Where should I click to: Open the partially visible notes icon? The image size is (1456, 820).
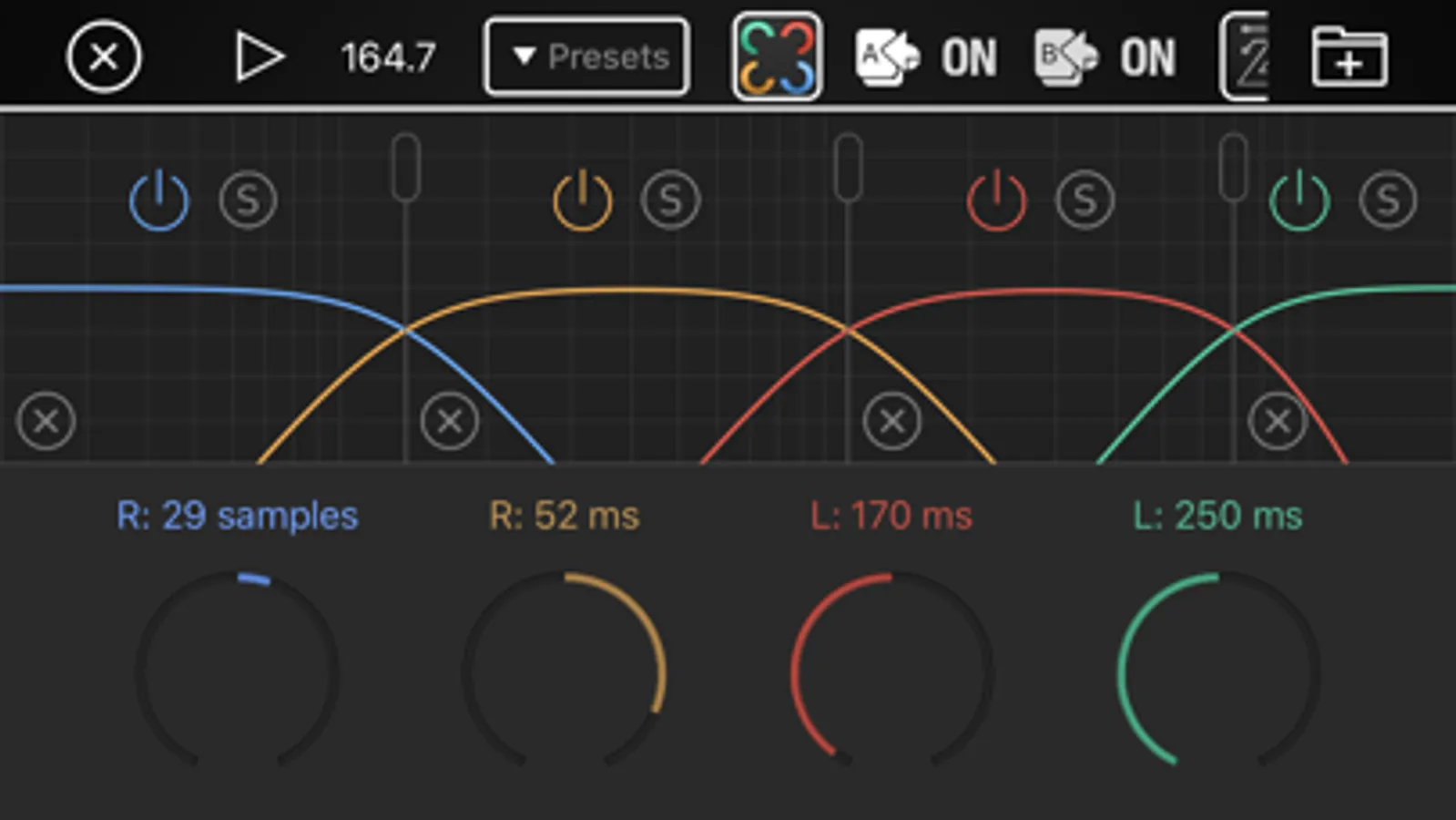(x=1245, y=56)
